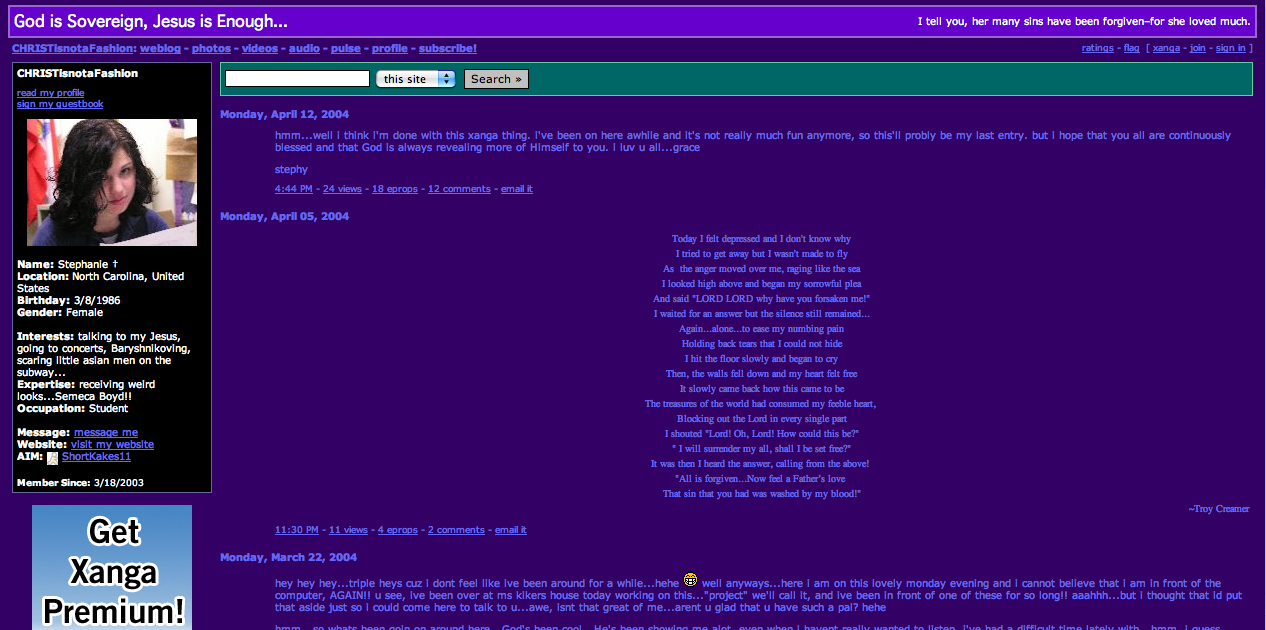Open 'visit my website'

(x=112, y=444)
